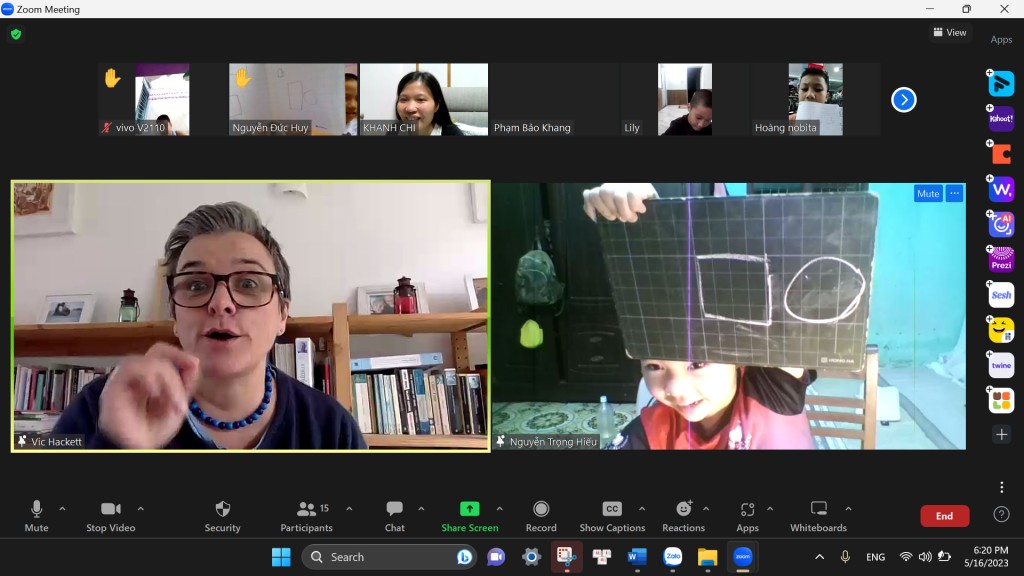Image resolution: width=1024 pixels, height=576 pixels.
Task: Click the Reactions smiley icon
Action: pos(684,515)
